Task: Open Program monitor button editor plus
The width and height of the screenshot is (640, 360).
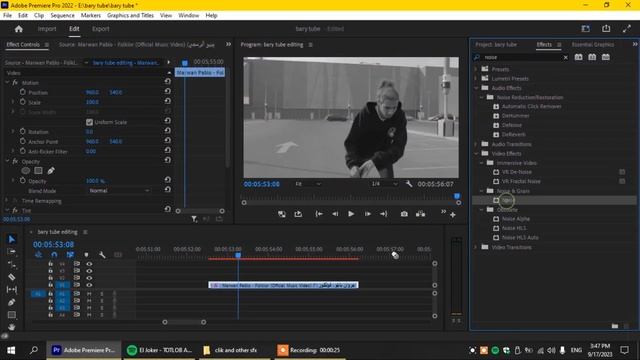Action: [x=453, y=215]
